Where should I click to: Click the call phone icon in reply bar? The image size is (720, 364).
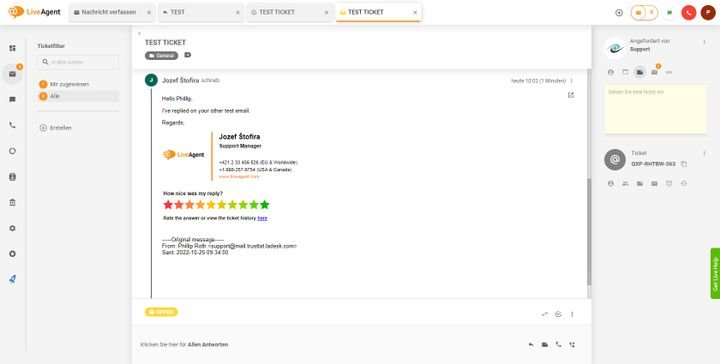pos(558,344)
